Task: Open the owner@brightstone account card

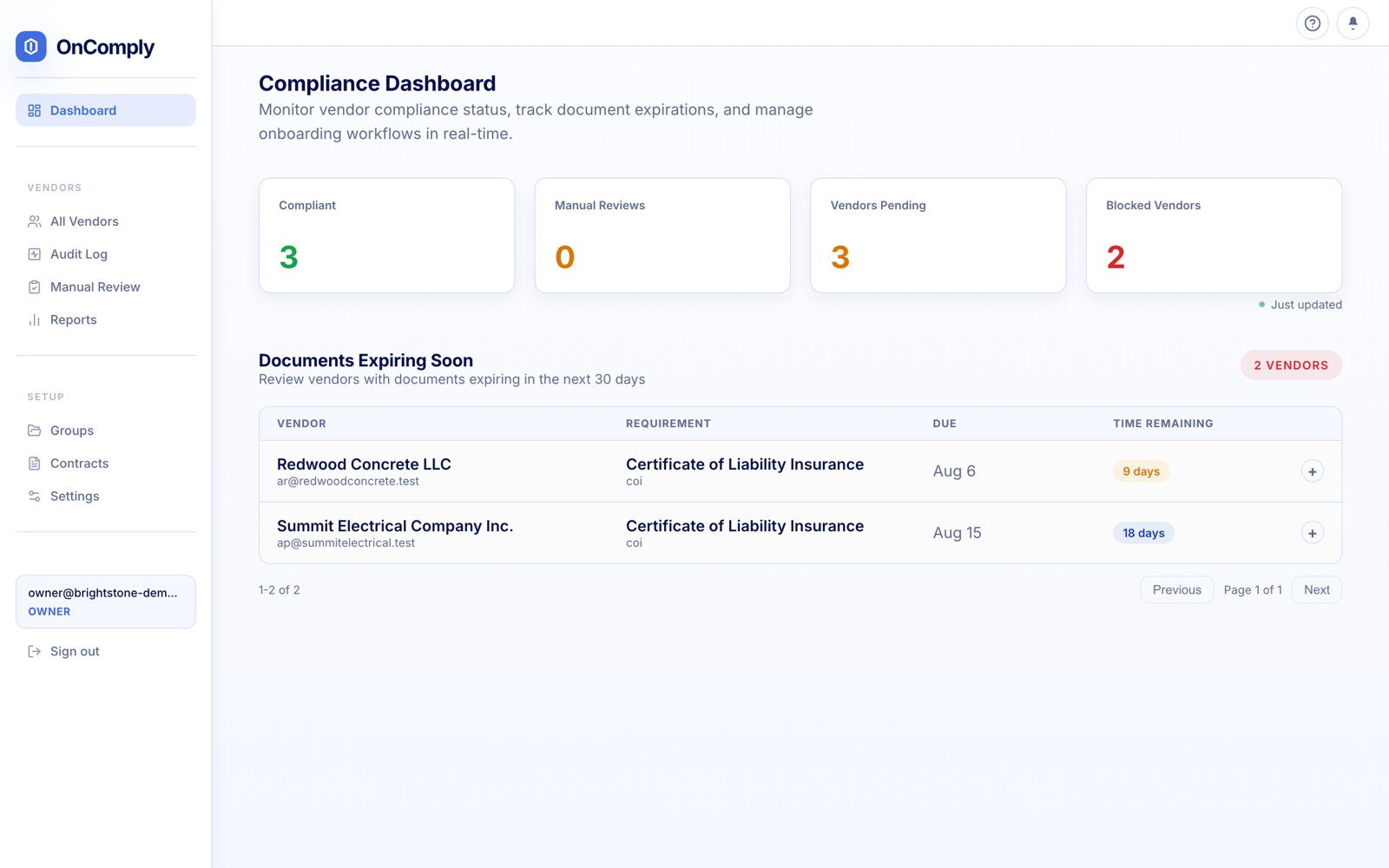Action: (106, 602)
